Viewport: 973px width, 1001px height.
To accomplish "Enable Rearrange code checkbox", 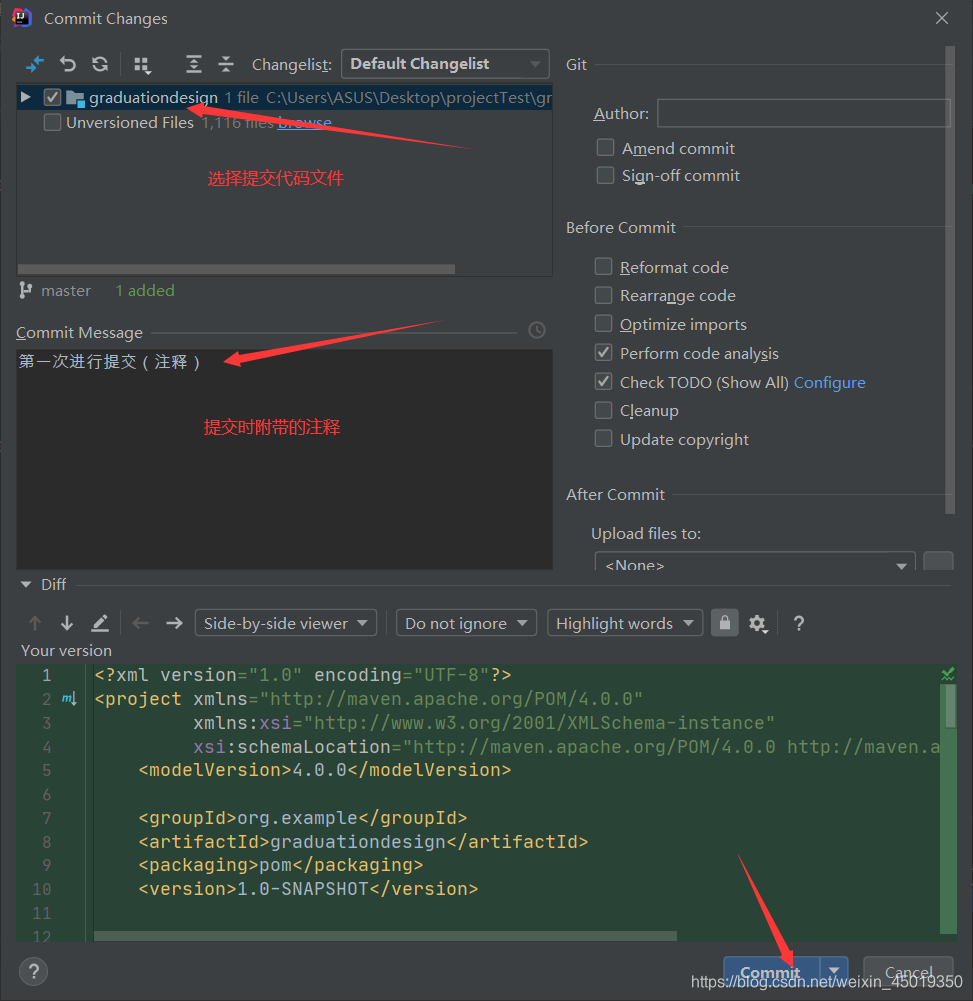I will point(603,295).
